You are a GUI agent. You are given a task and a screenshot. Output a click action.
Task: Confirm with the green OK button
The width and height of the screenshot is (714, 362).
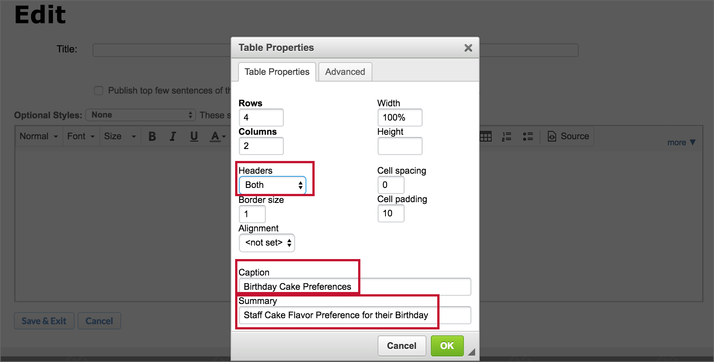click(x=447, y=346)
